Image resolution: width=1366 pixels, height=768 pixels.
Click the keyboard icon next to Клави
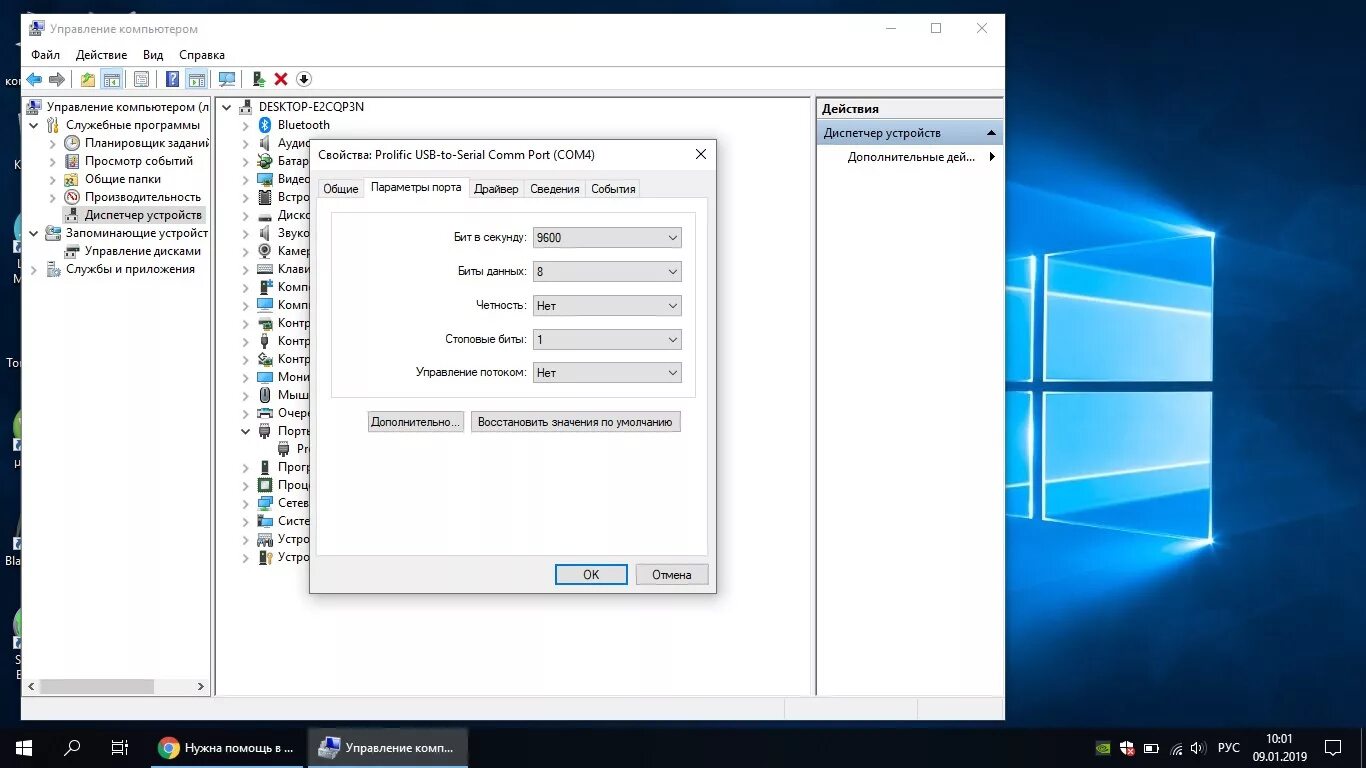click(x=265, y=269)
